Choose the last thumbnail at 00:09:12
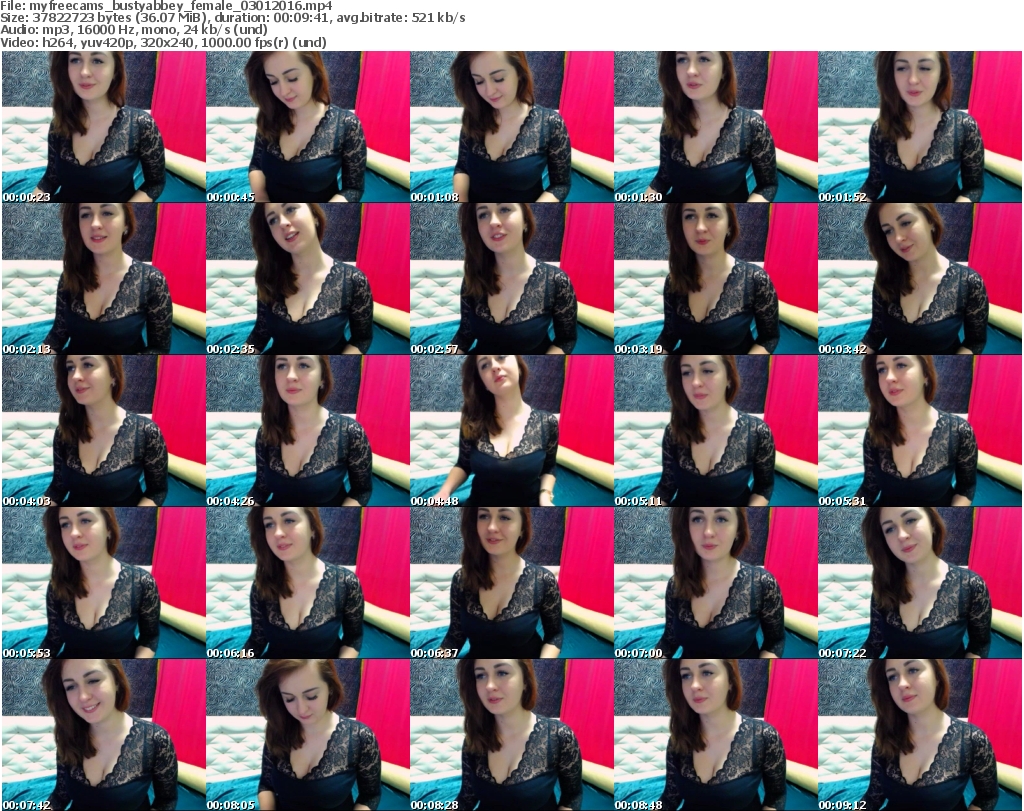The image size is (1024, 811). [x=920, y=735]
